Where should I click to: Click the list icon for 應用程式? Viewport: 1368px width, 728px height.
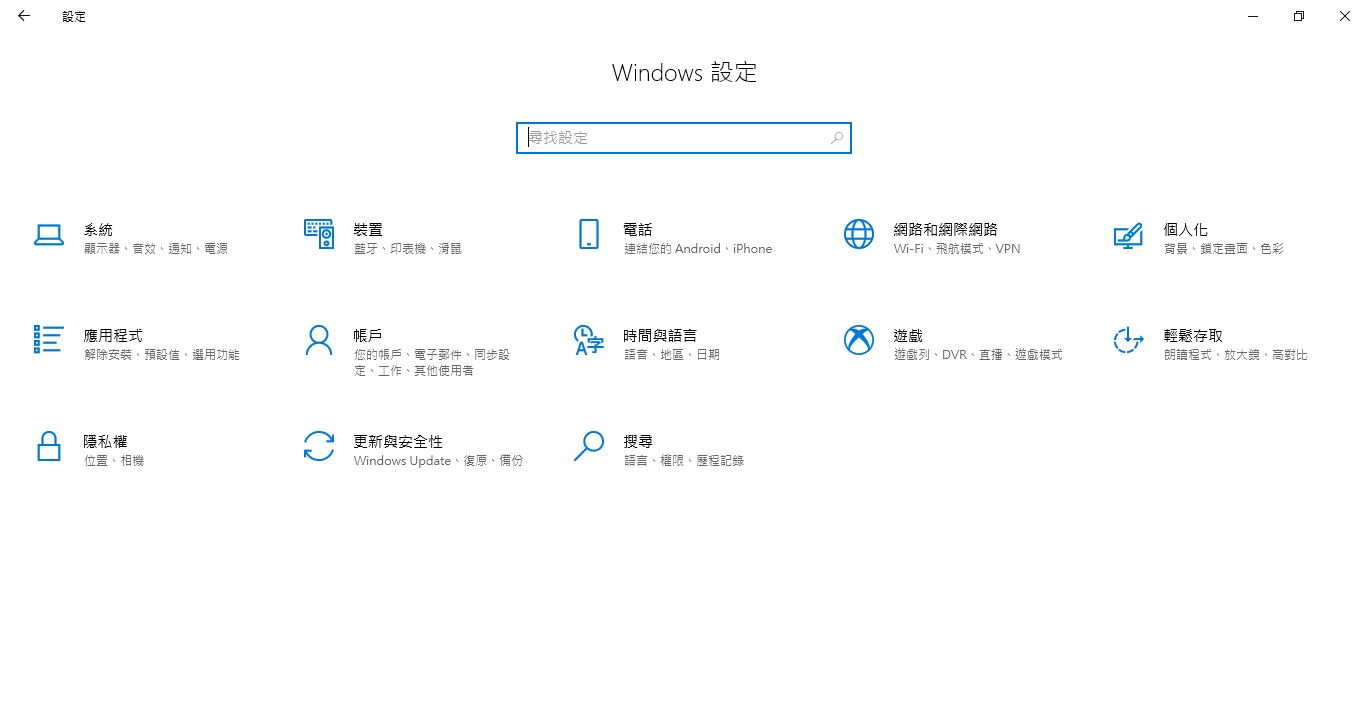(49, 339)
